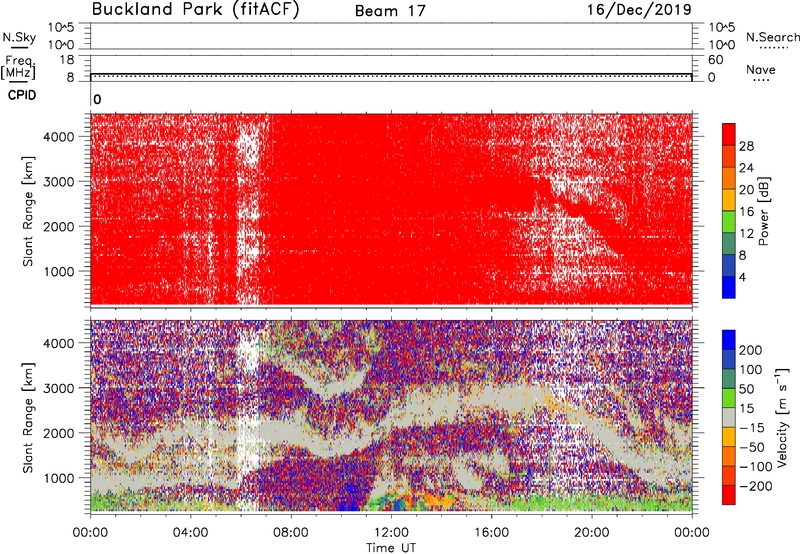
Task: Click the 'Freq. [MHz]' axis label
Action: [18, 68]
